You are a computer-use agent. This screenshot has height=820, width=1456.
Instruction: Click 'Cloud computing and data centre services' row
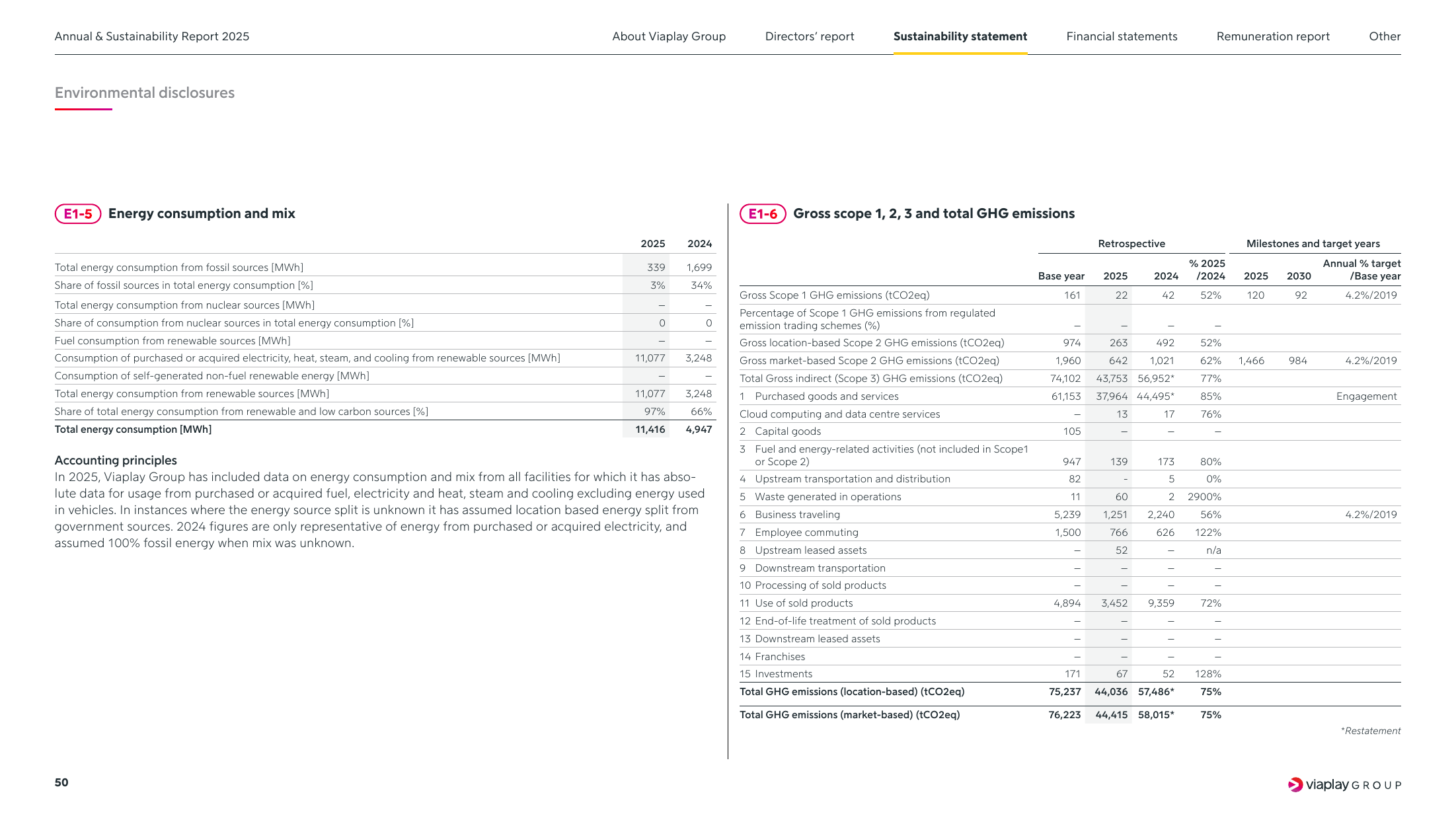(x=839, y=414)
